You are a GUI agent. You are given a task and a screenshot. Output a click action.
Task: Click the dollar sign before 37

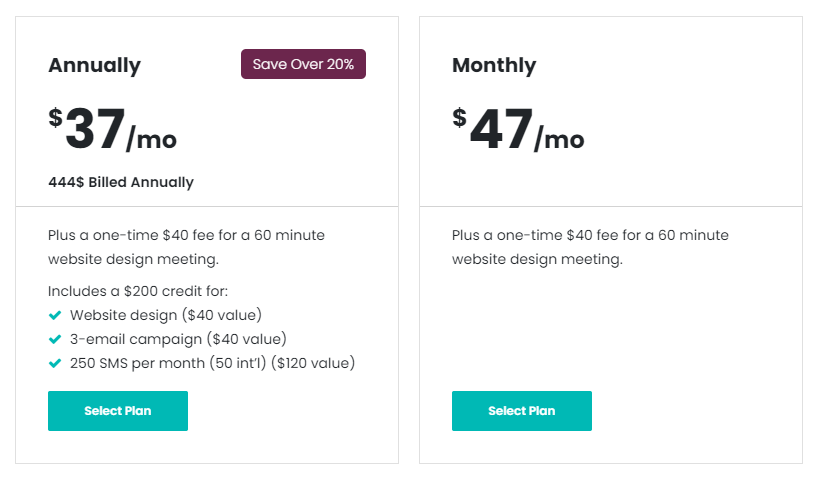click(x=56, y=117)
